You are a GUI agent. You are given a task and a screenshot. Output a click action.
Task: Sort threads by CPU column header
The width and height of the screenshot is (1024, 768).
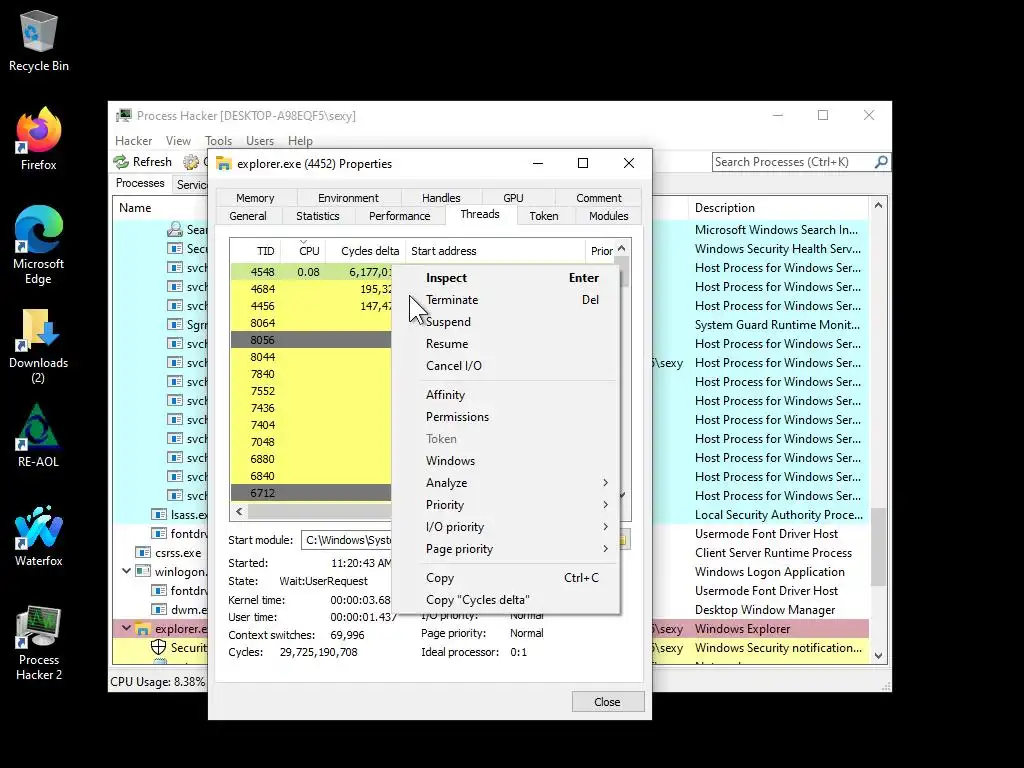[x=304, y=251]
